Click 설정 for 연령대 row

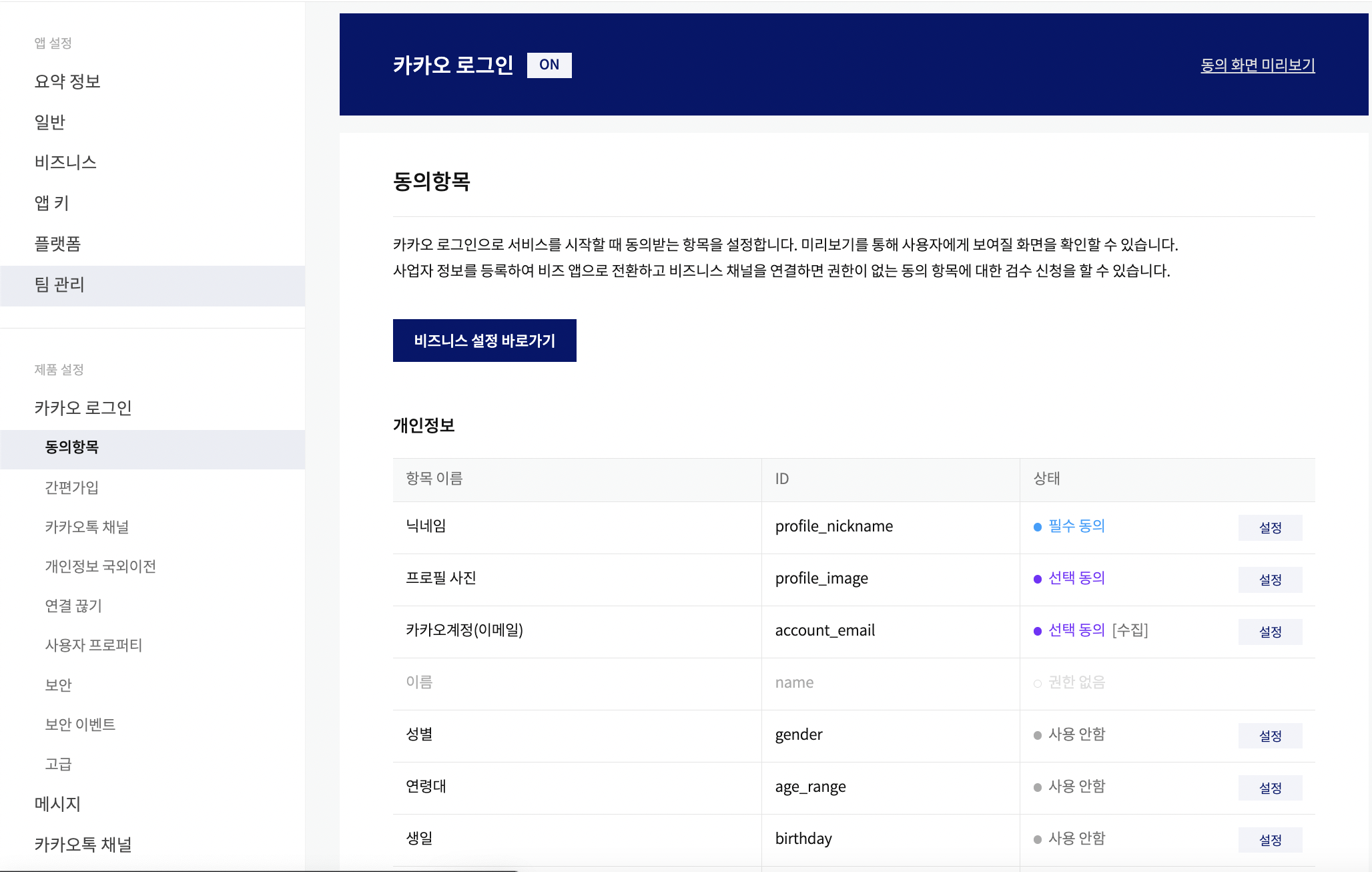click(x=1270, y=788)
